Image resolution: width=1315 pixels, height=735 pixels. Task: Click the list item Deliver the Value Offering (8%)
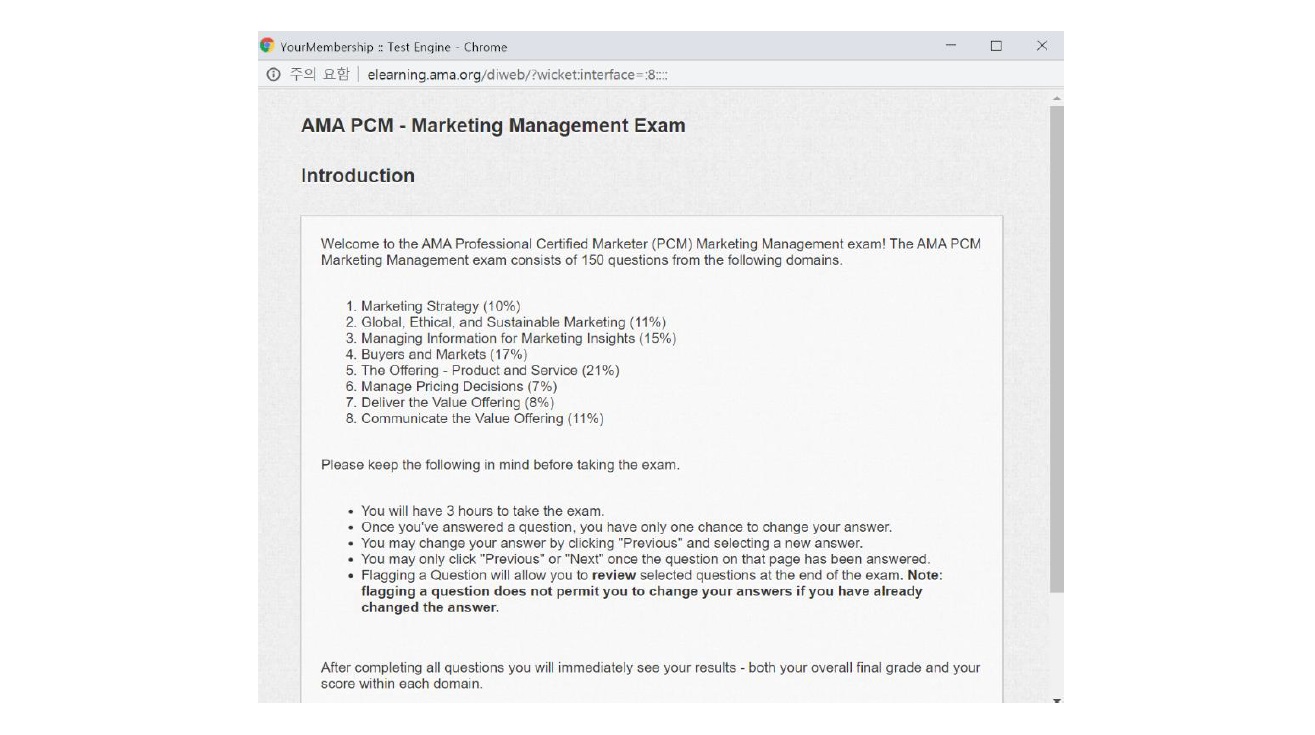pyautogui.click(x=457, y=402)
